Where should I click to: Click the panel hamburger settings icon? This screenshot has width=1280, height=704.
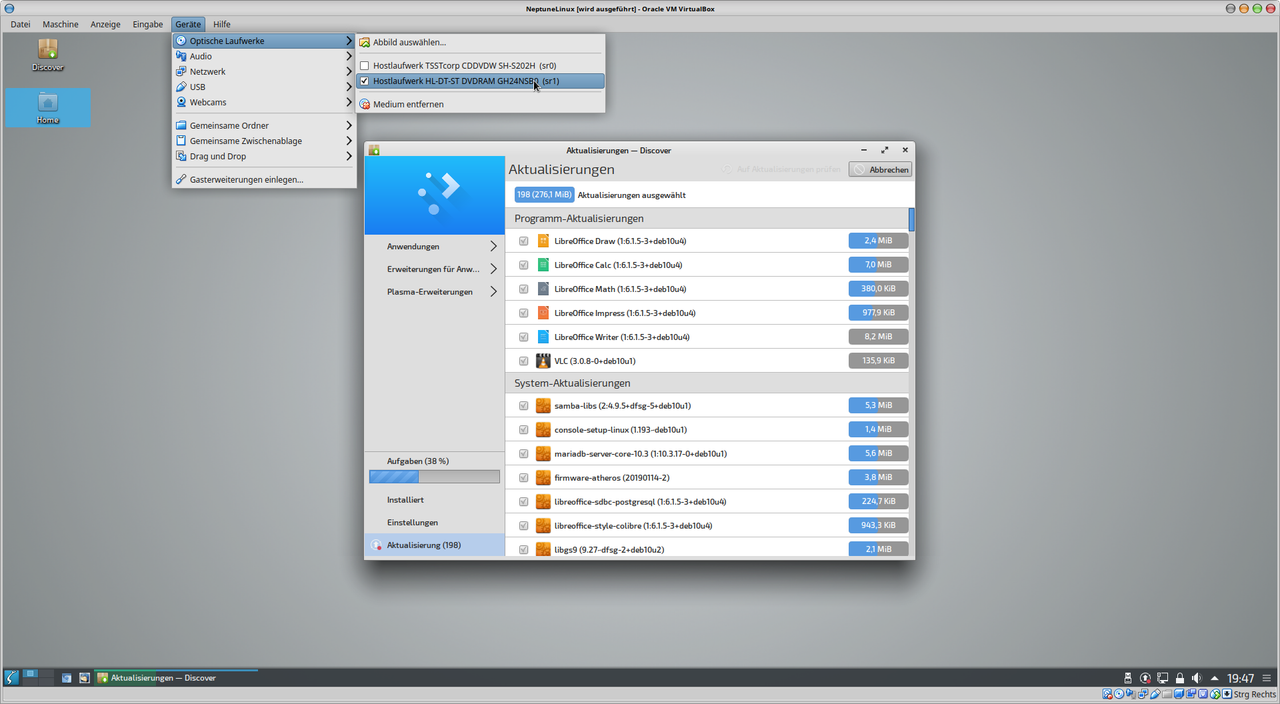coord(1268,678)
